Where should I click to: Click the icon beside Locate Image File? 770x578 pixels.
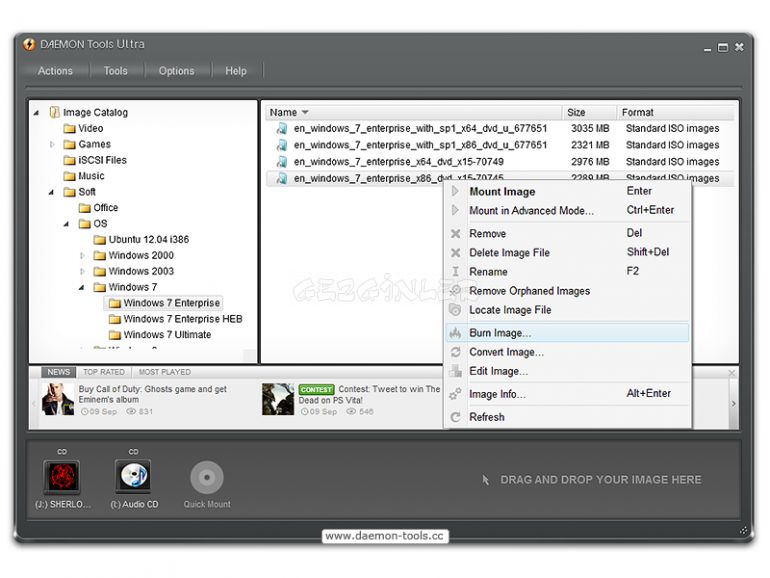pyautogui.click(x=455, y=310)
